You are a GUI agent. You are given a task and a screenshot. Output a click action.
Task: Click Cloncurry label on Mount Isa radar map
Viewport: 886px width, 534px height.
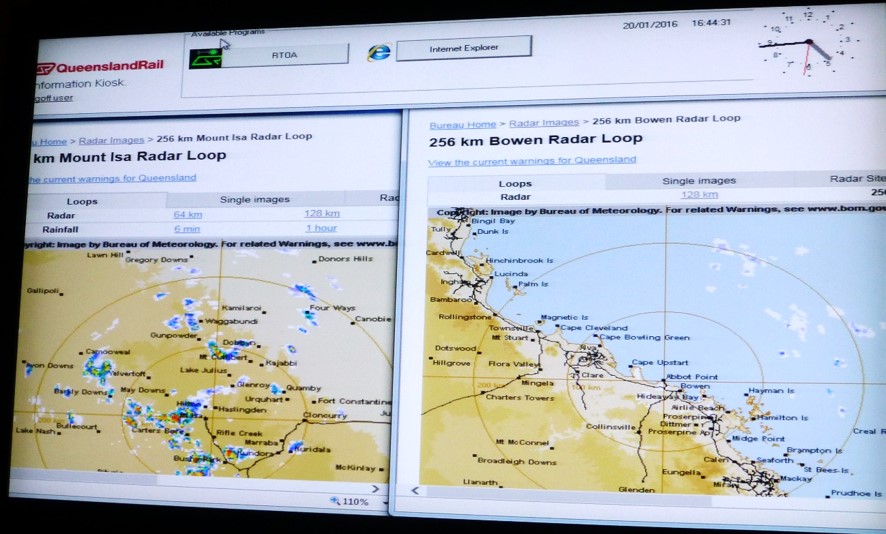tap(325, 415)
